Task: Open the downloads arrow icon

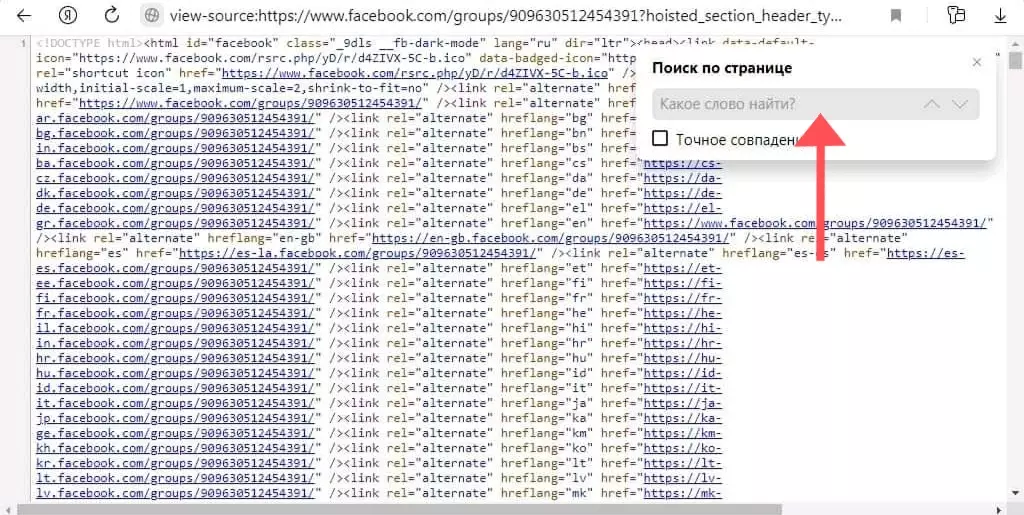Action: tap(1000, 16)
